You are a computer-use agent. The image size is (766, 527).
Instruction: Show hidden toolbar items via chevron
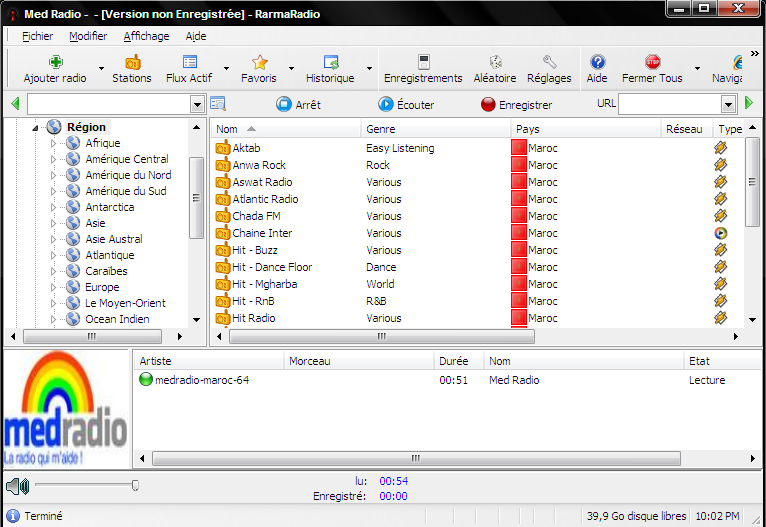click(755, 53)
